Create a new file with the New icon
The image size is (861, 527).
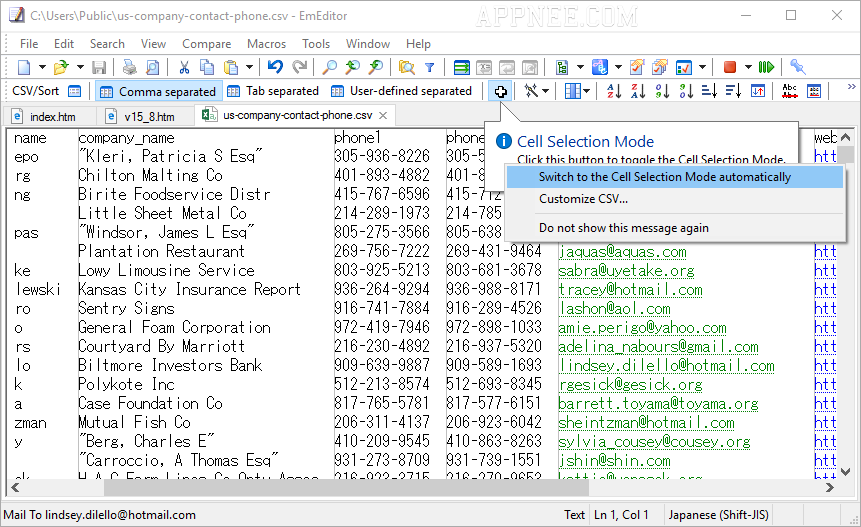[24, 67]
